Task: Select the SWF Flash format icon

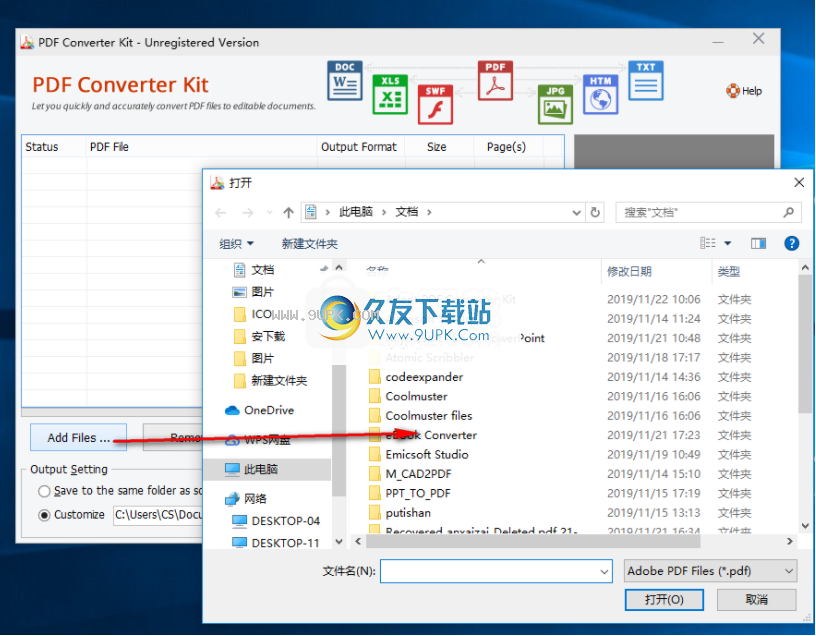Action: pyautogui.click(x=435, y=104)
